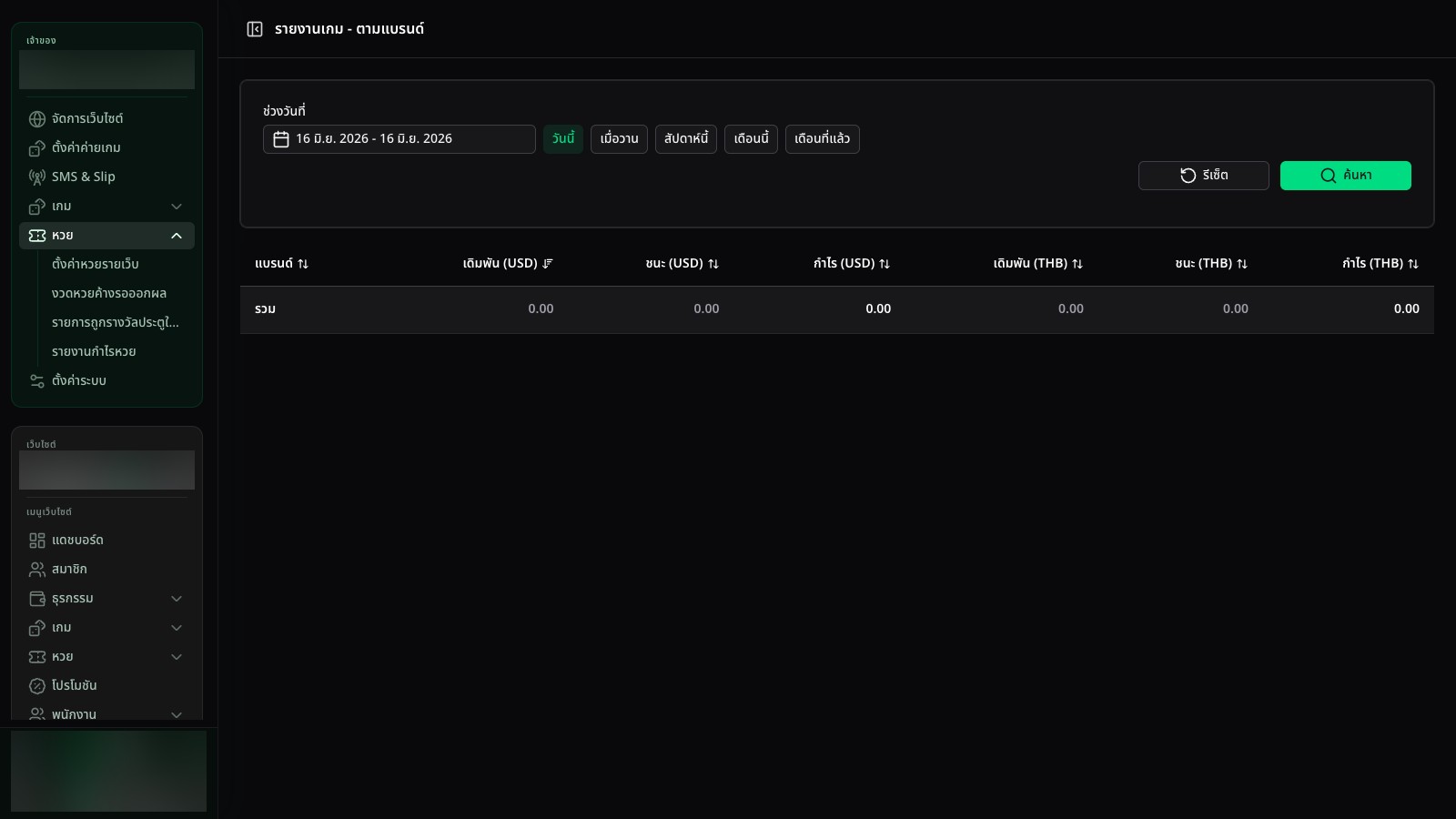Image resolution: width=1456 pixels, height=819 pixels.
Task: Click the โปรโมชัน percent badge icon
Action: (x=37, y=686)
